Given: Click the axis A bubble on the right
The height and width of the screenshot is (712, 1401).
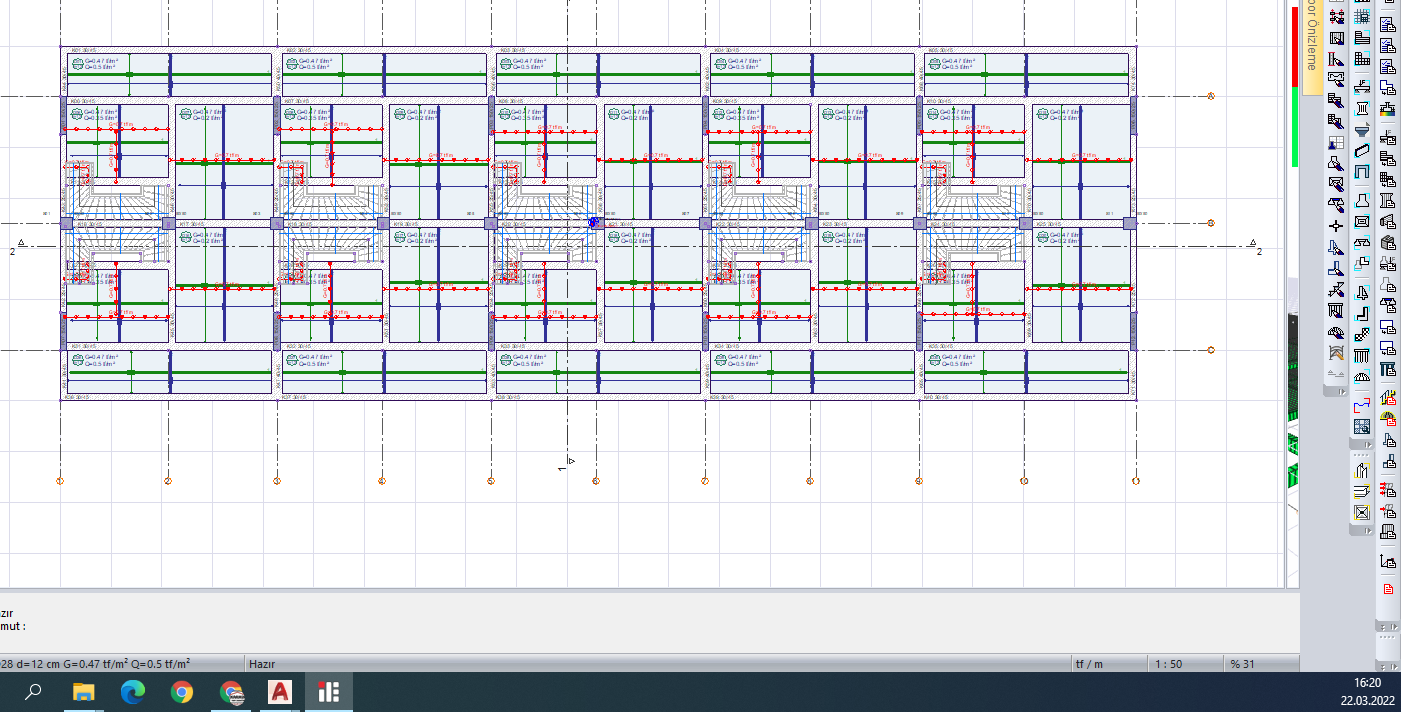Looking at the screenshot, I should [x=1211, y=96].
